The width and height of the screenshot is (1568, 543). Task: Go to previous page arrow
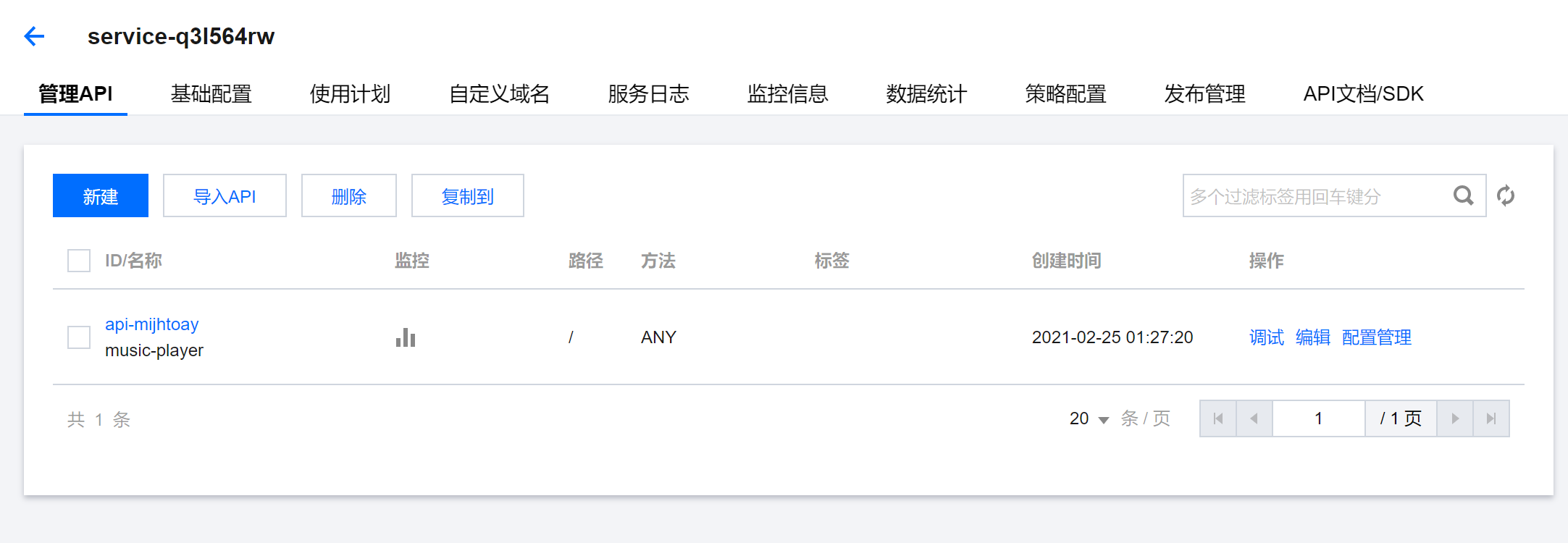click(1254, 418)
